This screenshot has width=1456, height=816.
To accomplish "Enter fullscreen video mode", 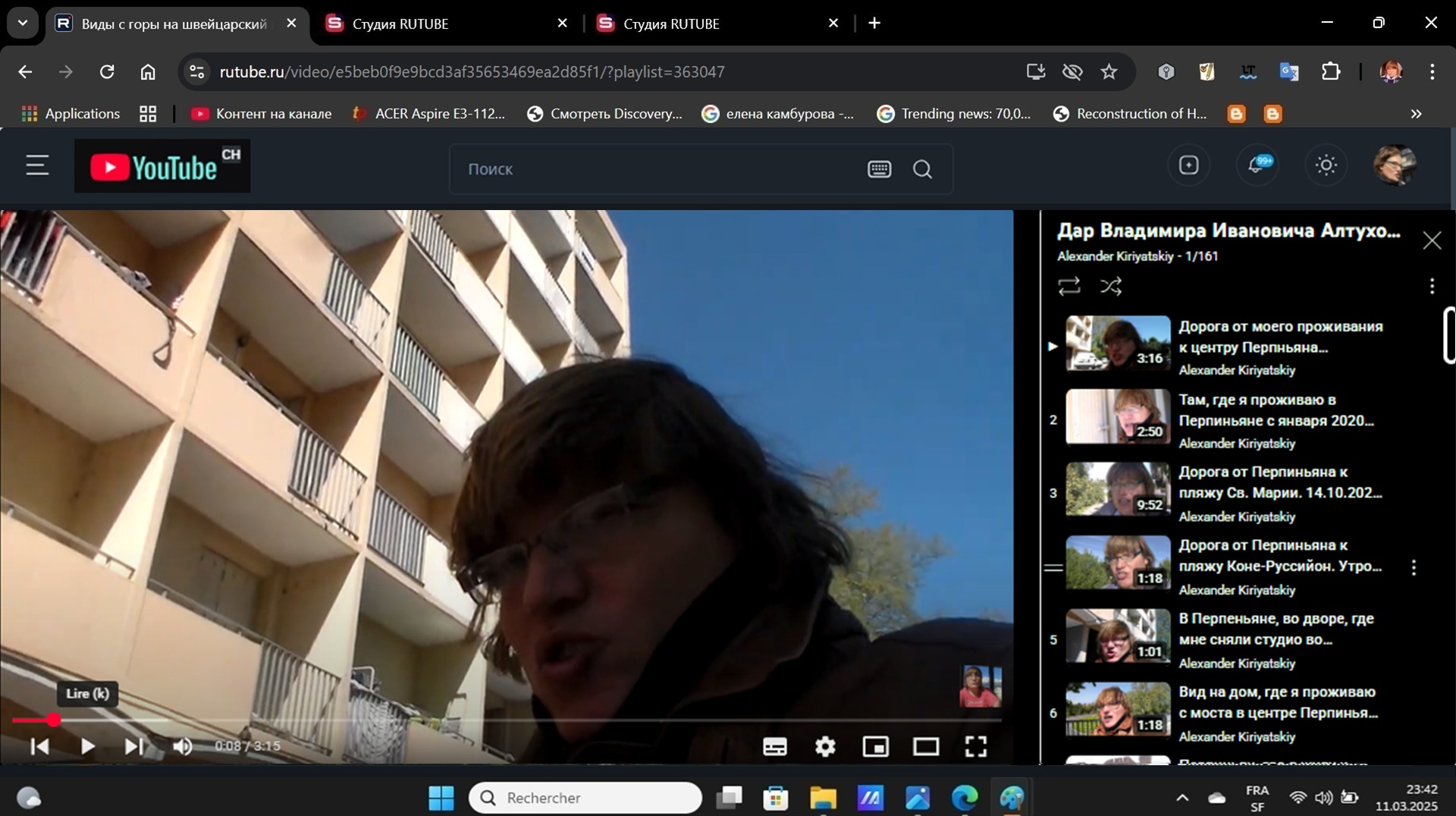I will [975, 747].
